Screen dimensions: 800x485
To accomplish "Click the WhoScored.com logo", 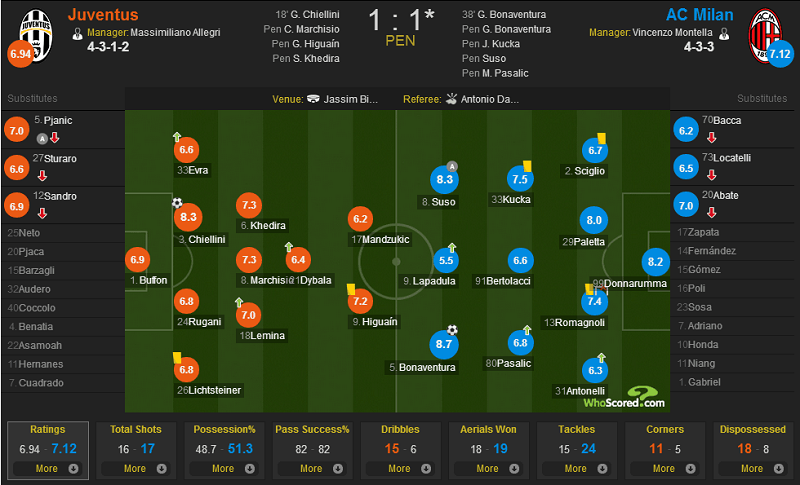I will point(625,397).
